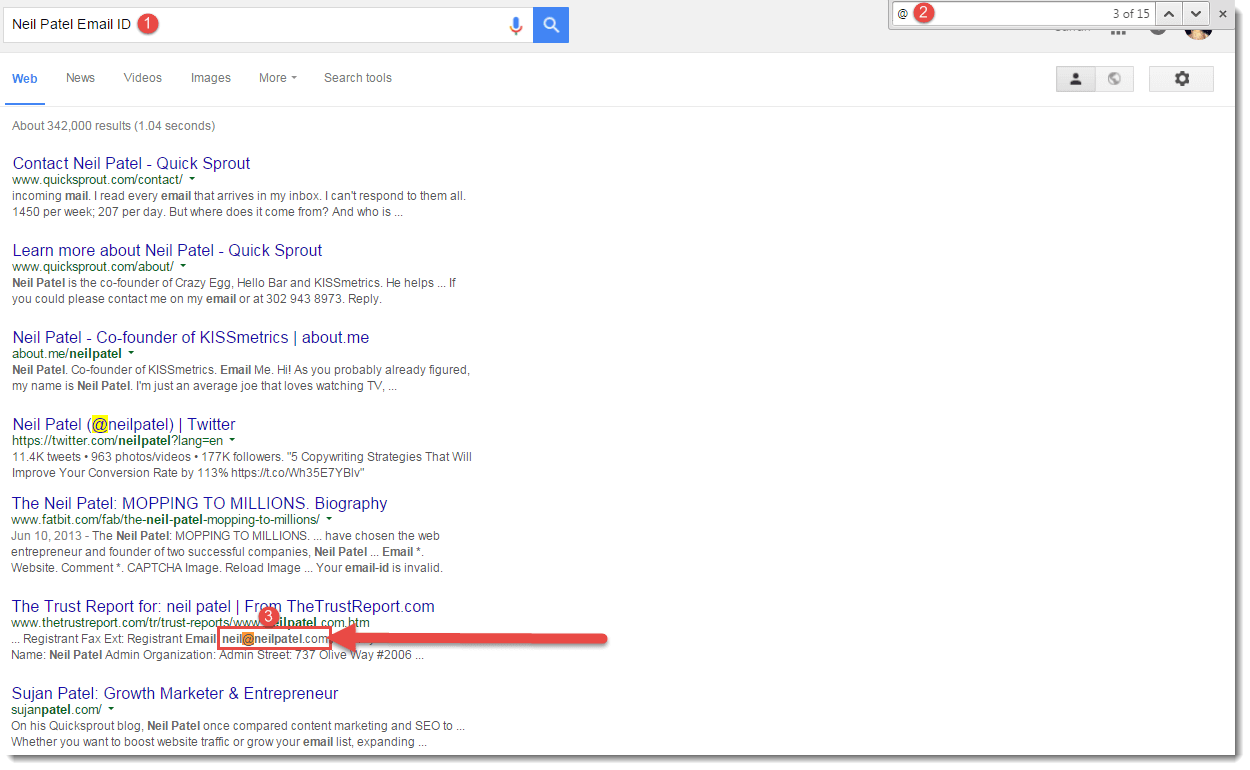Switch to the Images tab
This screenshot has height=770, width=1250.
pos(211,78)
